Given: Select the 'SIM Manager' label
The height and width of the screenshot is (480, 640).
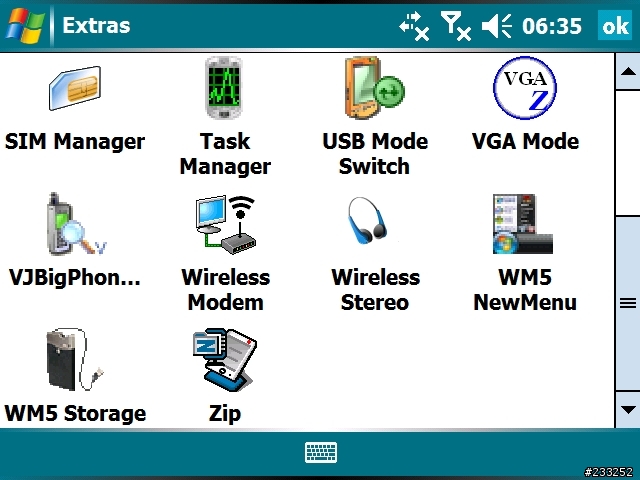Looking at the screenshot, I should (75, 142).
